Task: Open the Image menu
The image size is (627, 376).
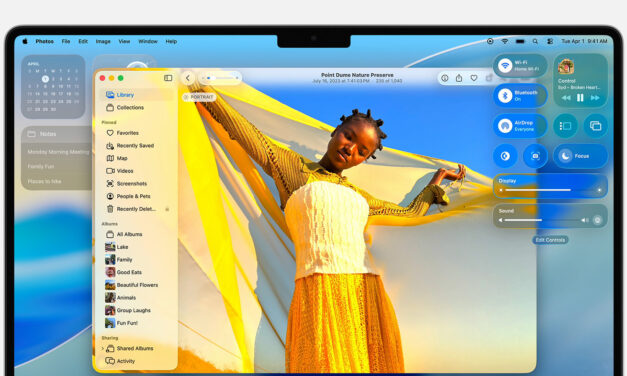Action: click(103, 41)
